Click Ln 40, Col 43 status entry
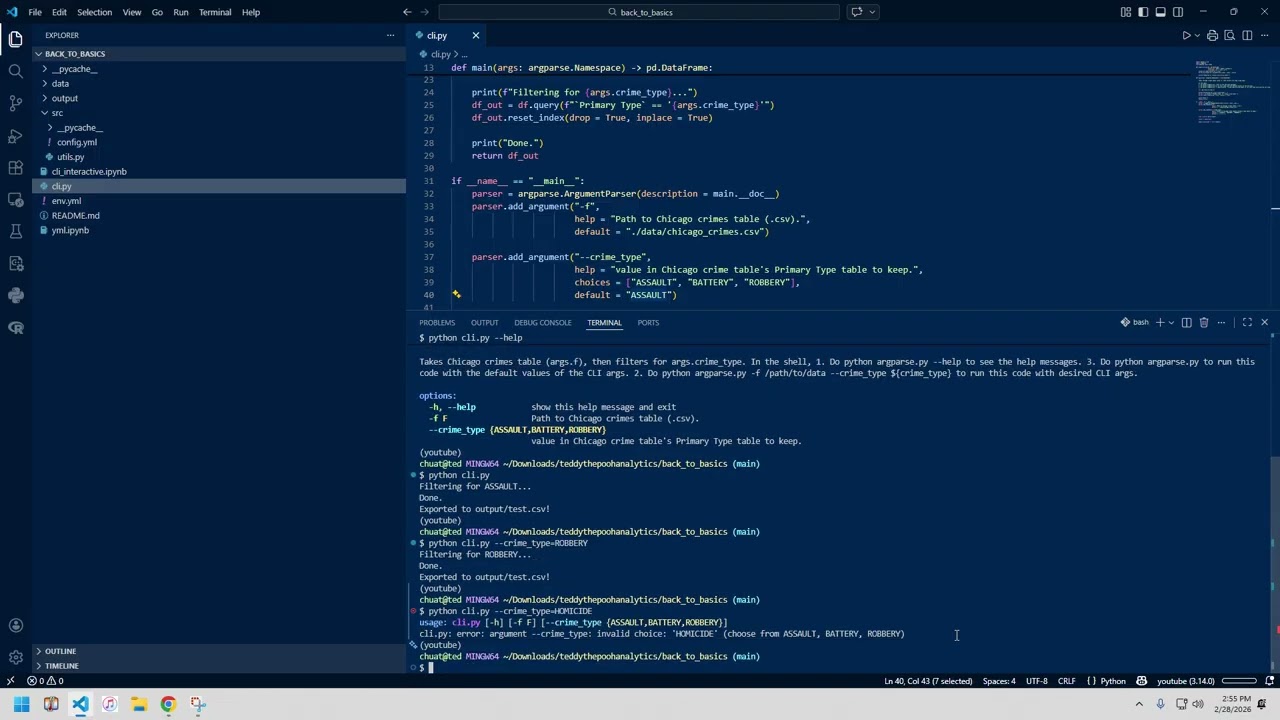 tap(927, 681)
